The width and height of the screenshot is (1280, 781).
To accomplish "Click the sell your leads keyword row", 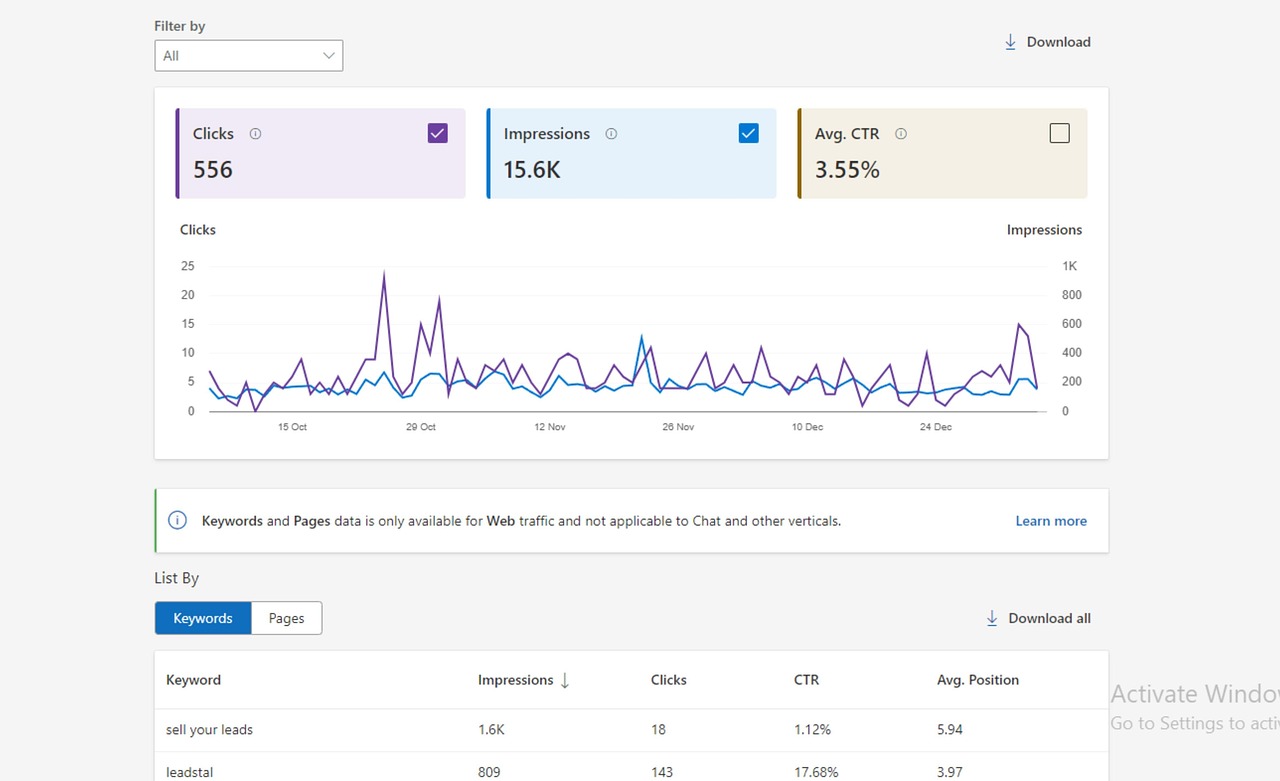I will [631, 730].
